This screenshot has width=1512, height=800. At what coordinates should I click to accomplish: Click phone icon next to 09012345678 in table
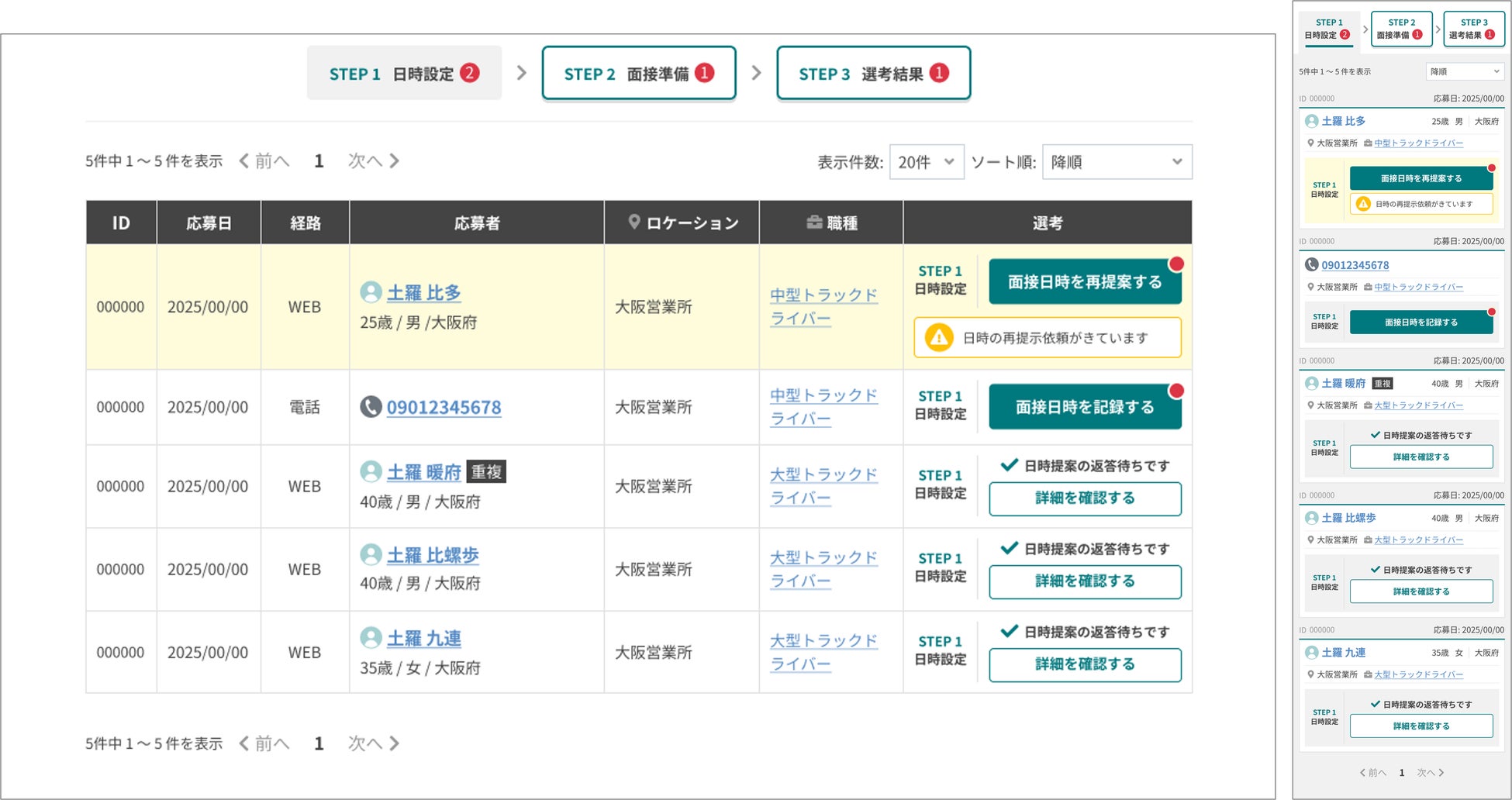pyautogui.click(x=371, y=406)
